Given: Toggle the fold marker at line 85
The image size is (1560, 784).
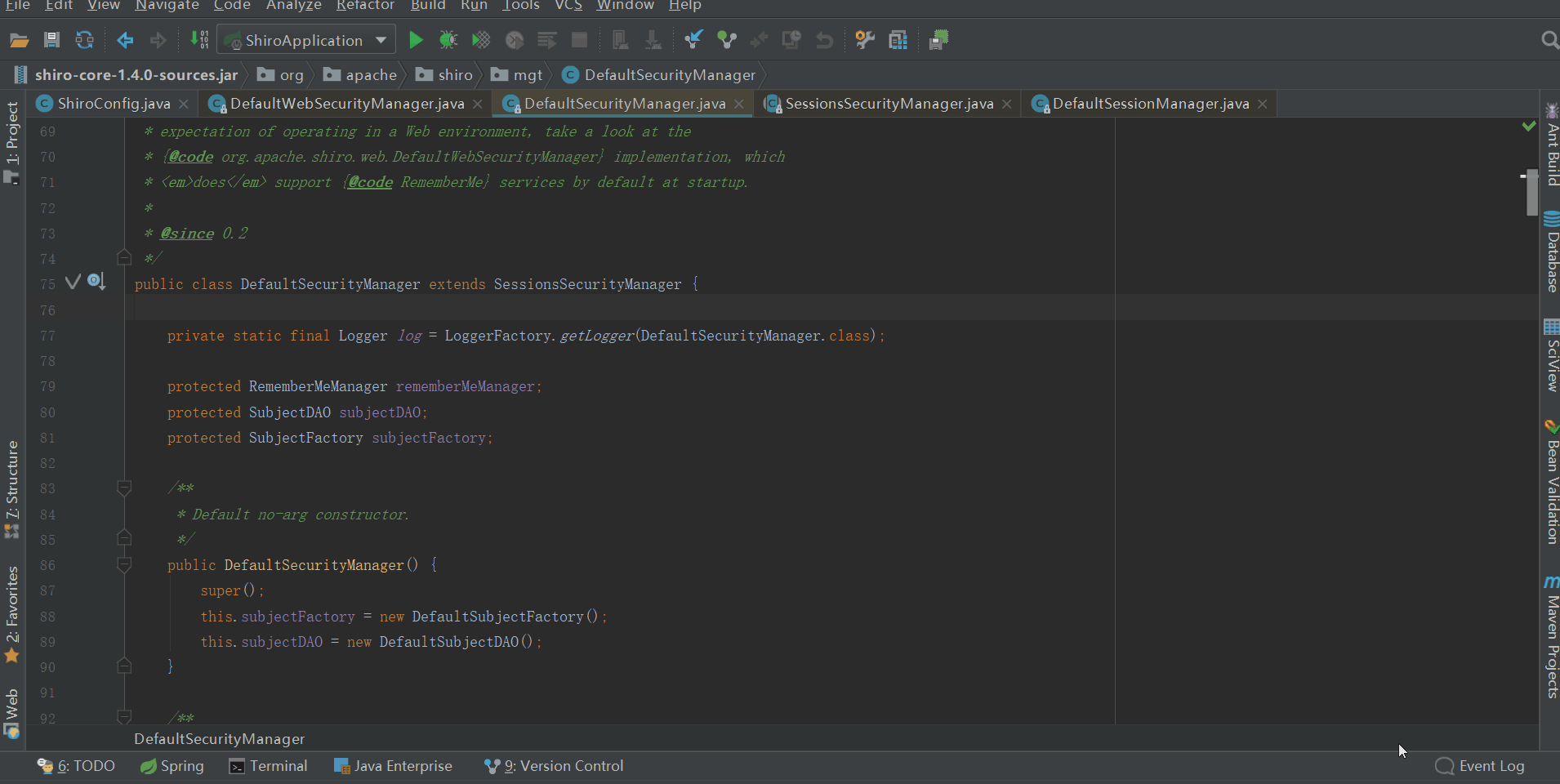Looking at the screenshot, I should [x=124, y=539].
